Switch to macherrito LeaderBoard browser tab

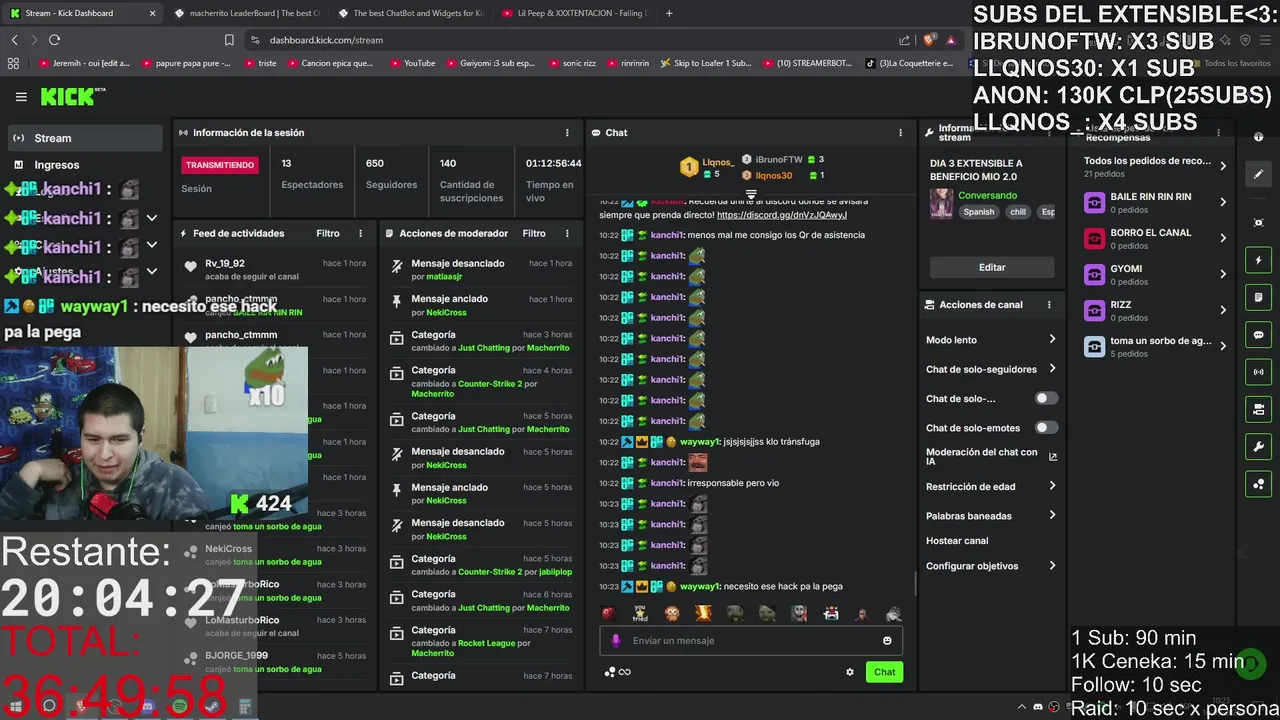245,13
